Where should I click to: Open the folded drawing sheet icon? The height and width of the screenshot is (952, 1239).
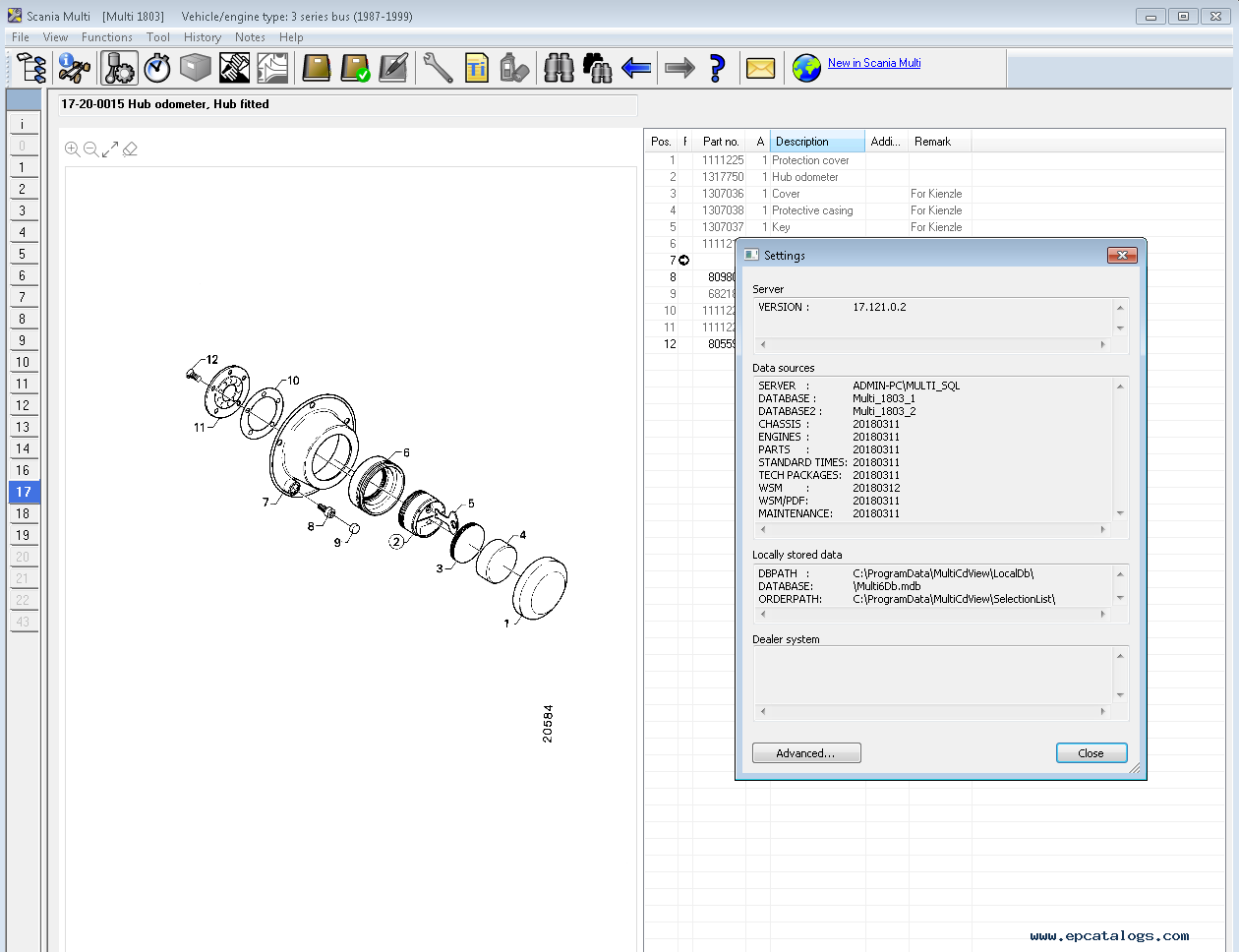click(x=272, y=68)
